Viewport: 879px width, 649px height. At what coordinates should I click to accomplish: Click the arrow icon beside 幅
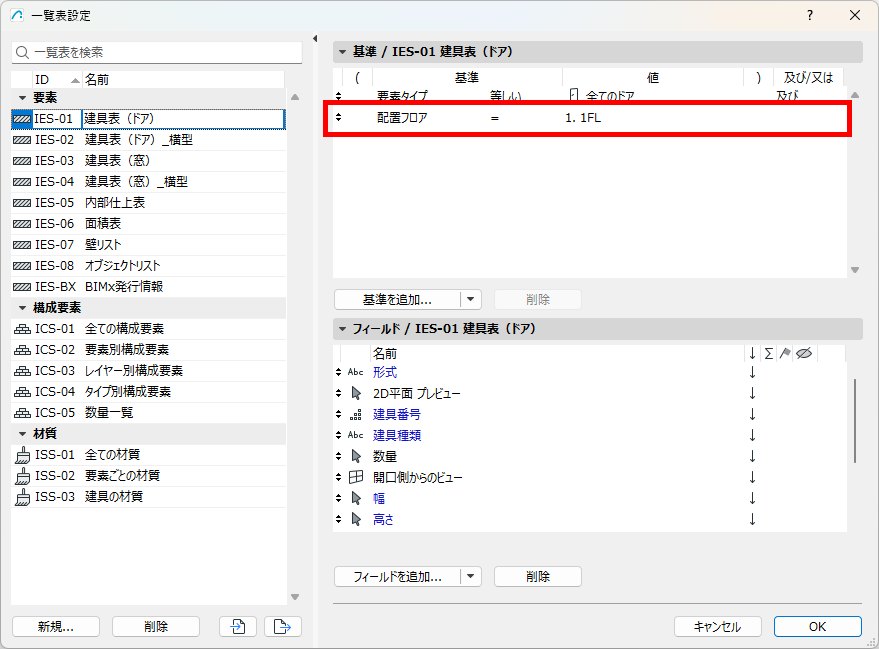point(356,498)
